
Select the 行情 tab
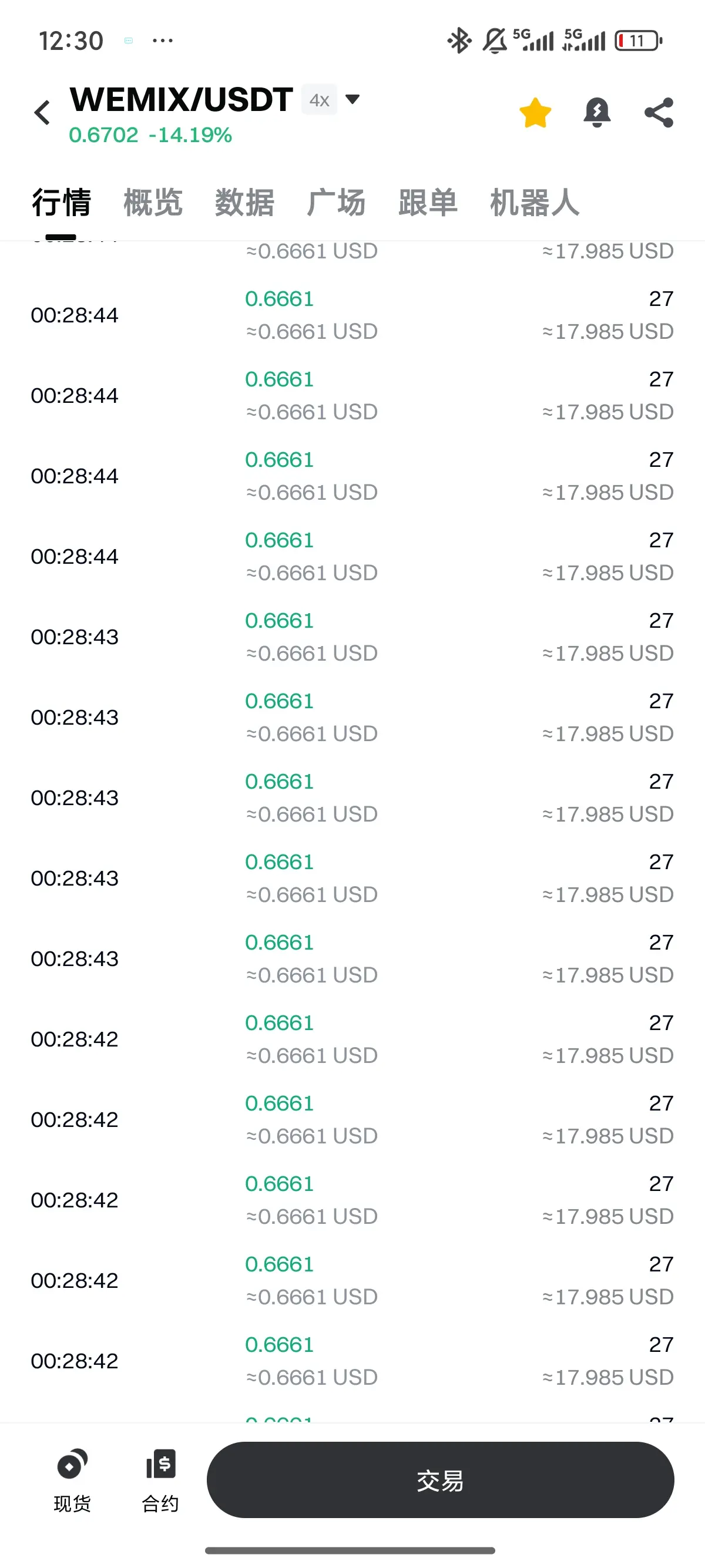point(62,202)
